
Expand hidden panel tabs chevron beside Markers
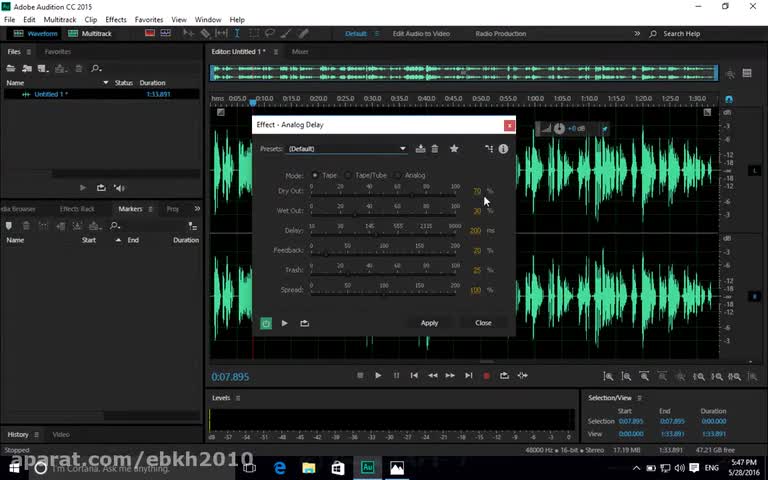coord(197,209)
